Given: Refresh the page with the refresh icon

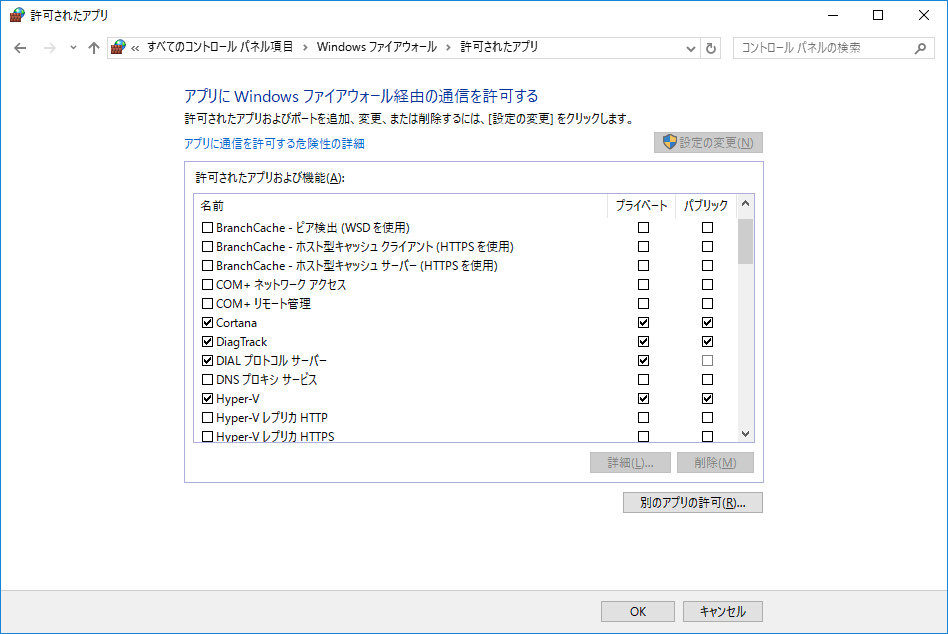Looking at the screenshot, I should point(711,48).
